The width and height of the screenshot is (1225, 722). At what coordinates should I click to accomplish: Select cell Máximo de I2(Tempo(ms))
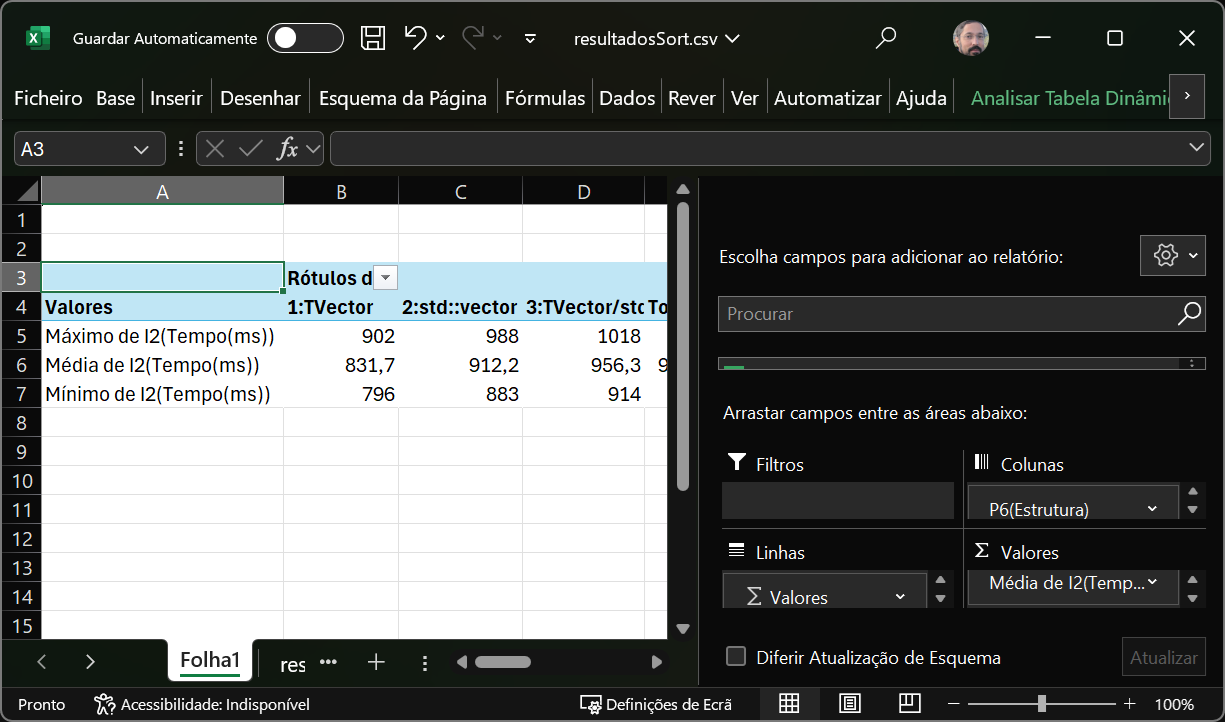(162, 336)
